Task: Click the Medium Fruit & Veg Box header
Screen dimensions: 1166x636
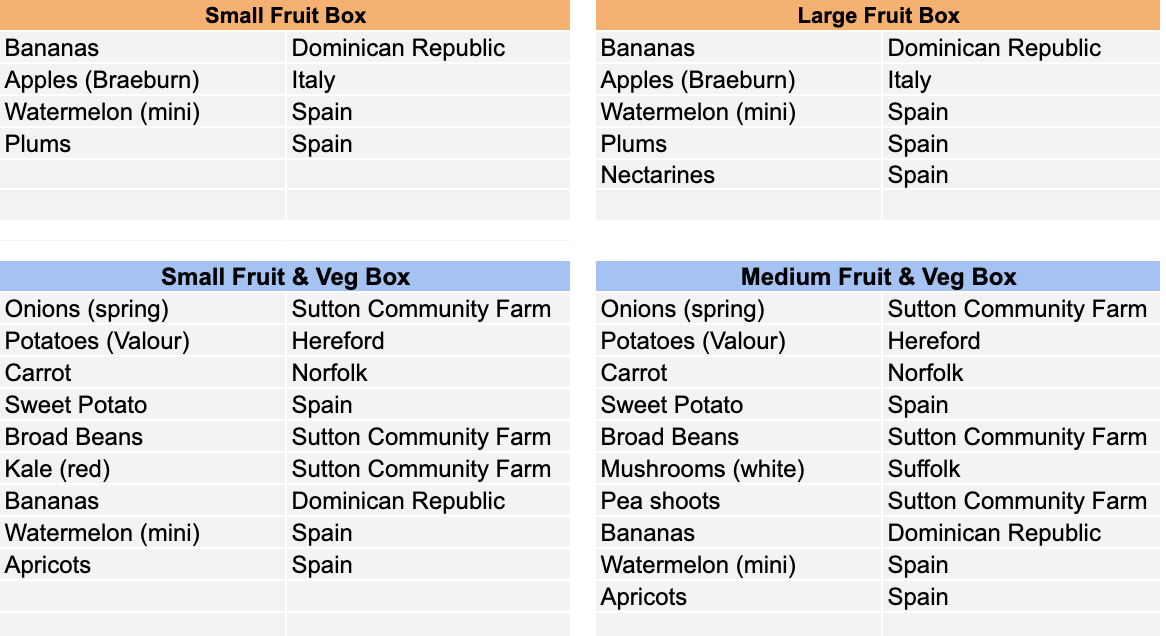Action: 877,277
